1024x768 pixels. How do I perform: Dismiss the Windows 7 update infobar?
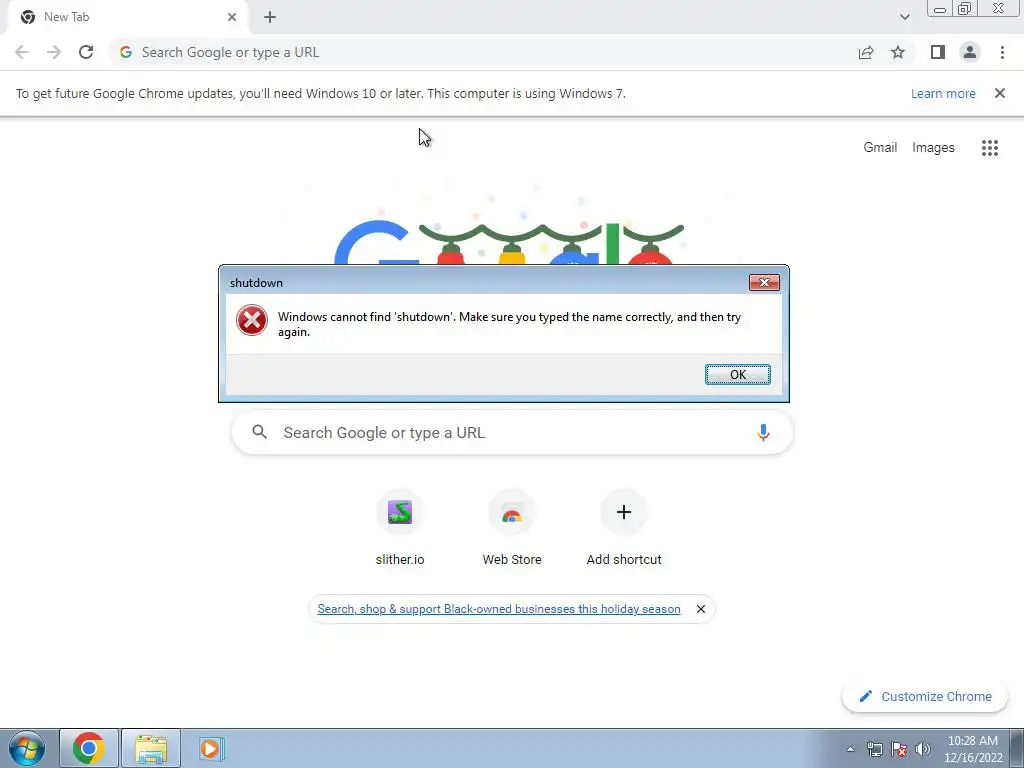click(x=999, y=93)
